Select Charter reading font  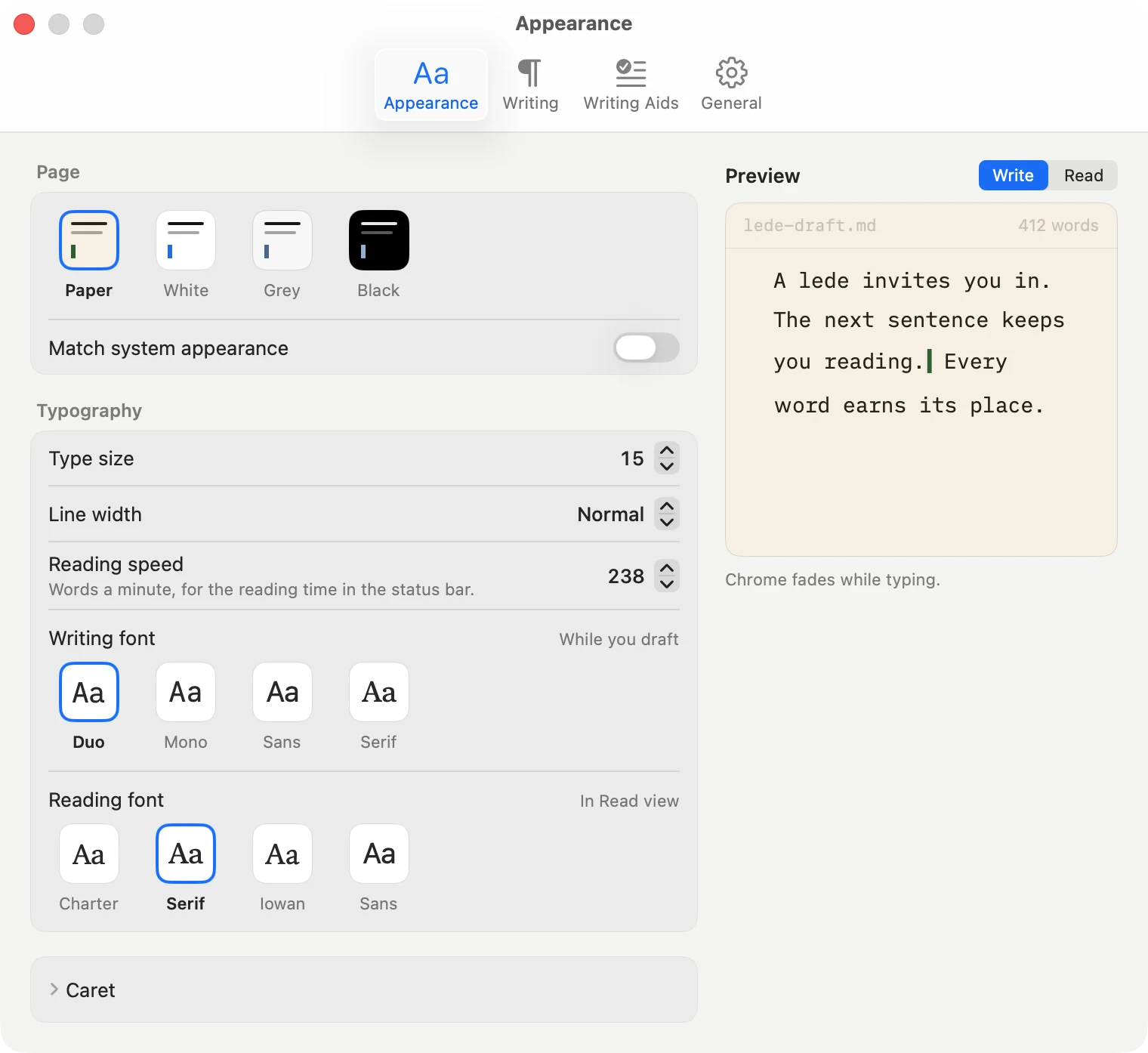89,854
